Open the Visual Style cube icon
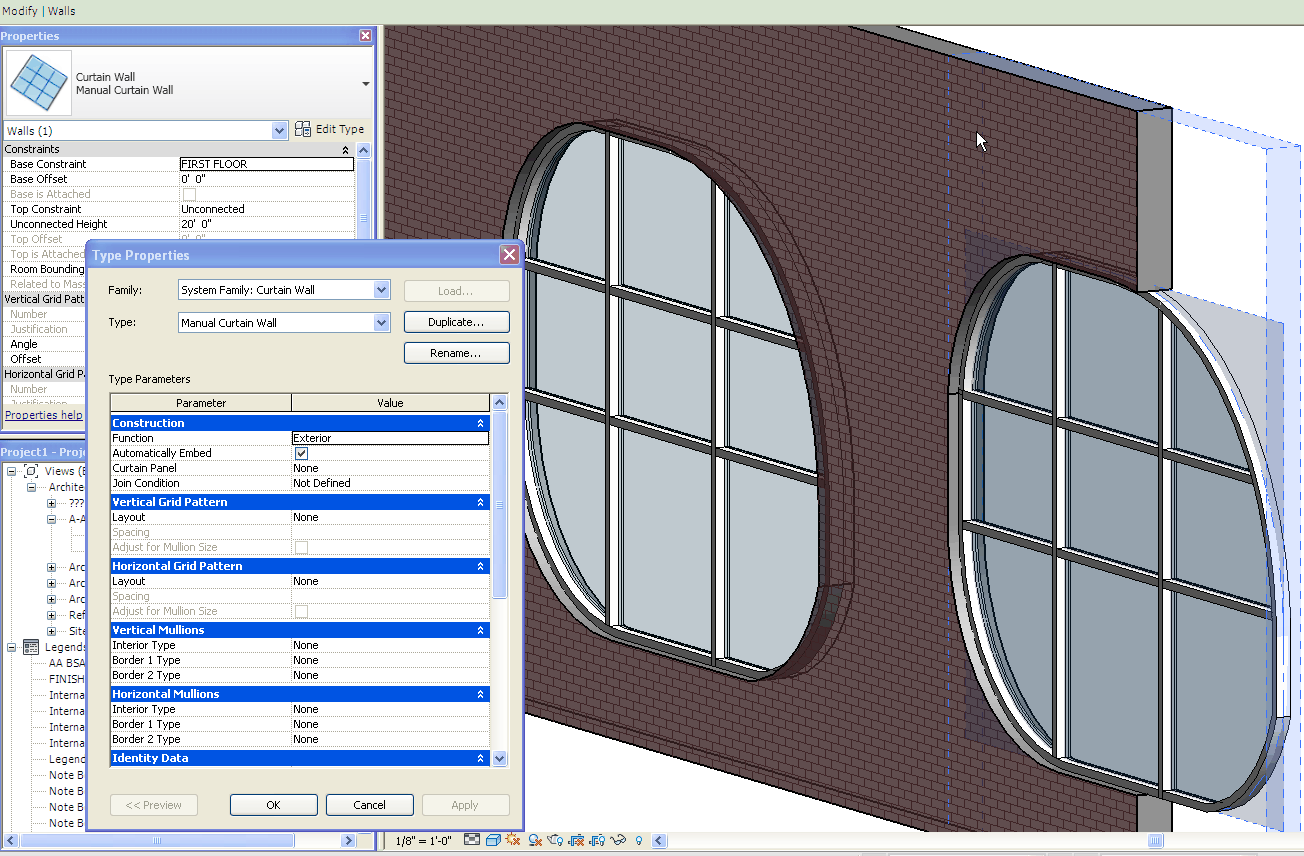This screenshot has height=856, width=1304. [493, 840]
